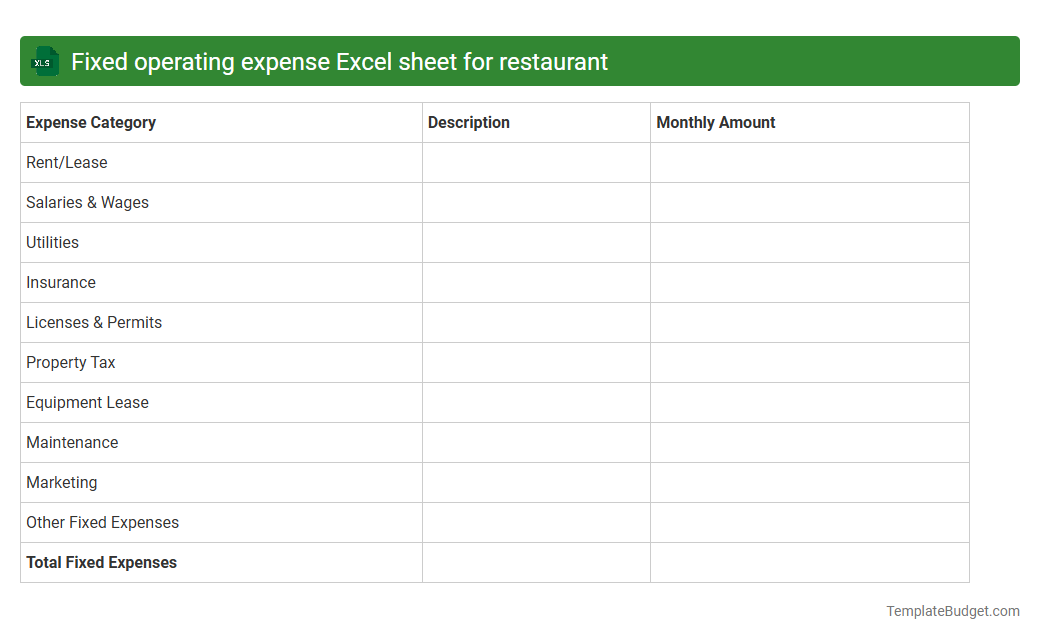The image size is (1040, 640).
Task: Select the Salaries & Wages cell
Action: (x=87, y=202)
